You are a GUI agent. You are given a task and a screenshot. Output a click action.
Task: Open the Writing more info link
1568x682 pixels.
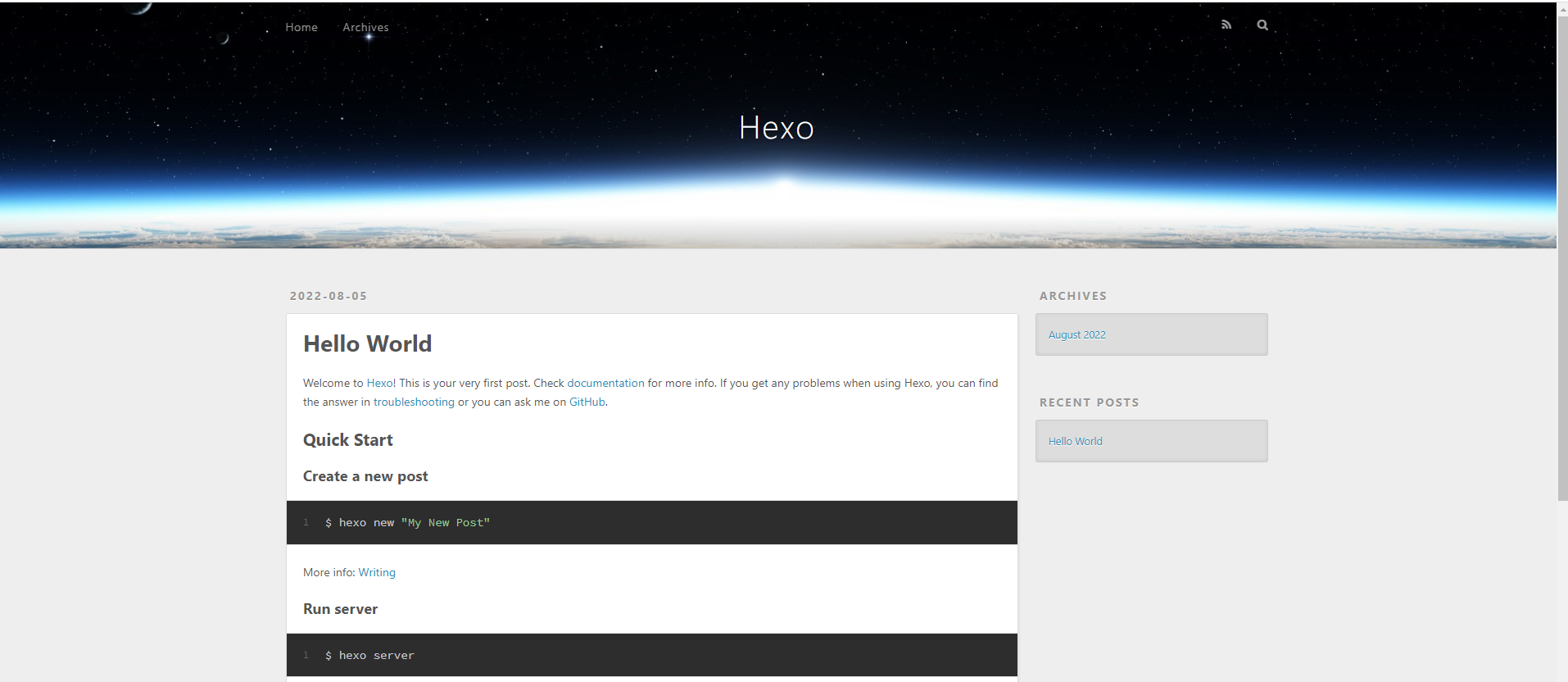[x=377, y=572]
